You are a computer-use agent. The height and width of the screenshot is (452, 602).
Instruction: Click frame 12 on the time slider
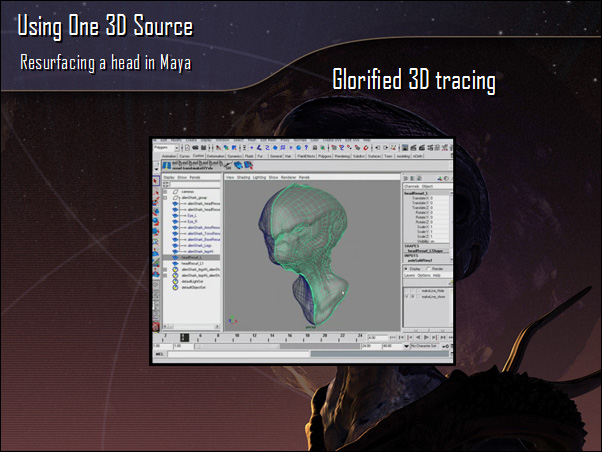click(x=254, y=337)
